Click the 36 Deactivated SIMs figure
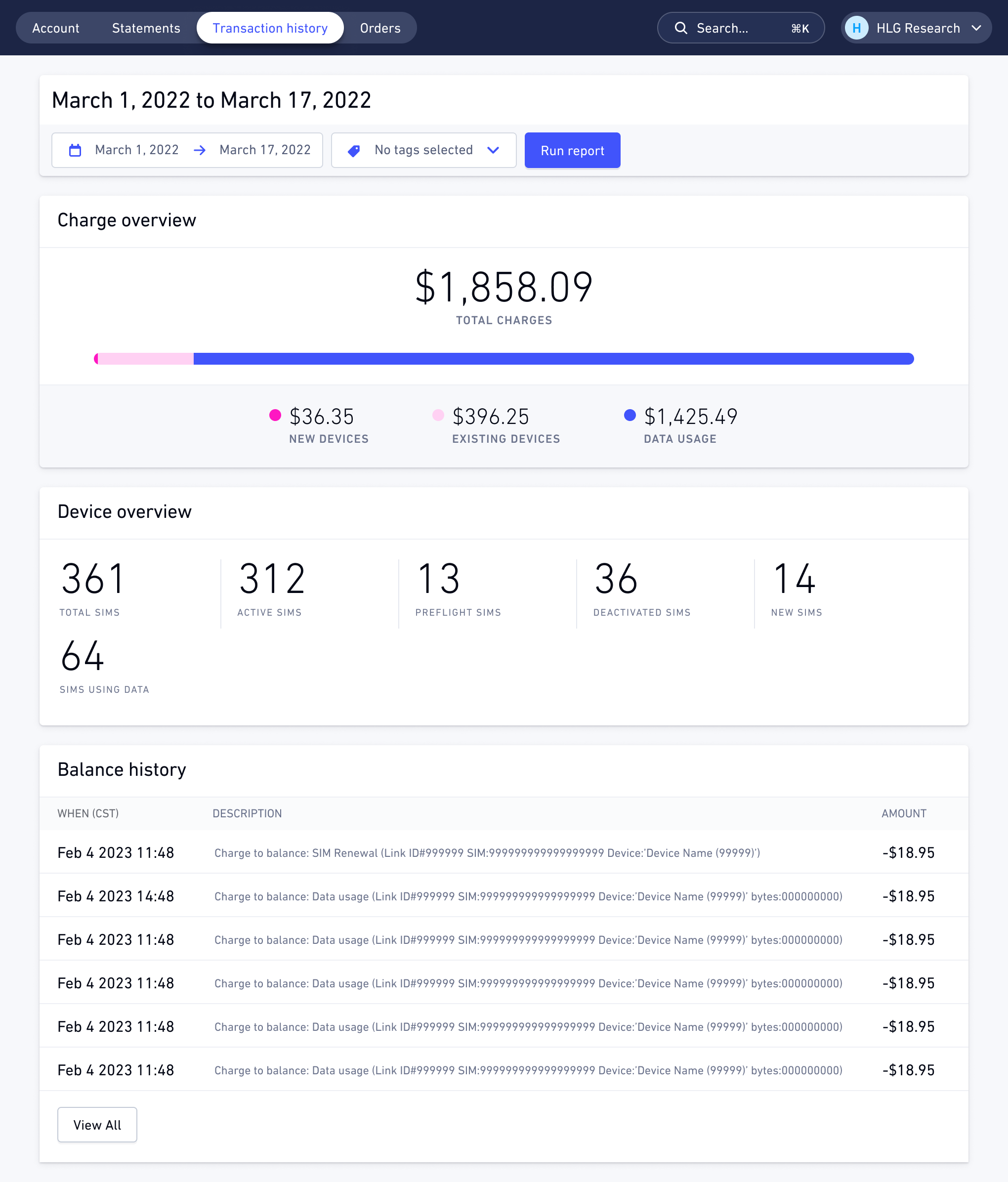Viewport: 1008px width, 1182px height. [x=616, y=579]
